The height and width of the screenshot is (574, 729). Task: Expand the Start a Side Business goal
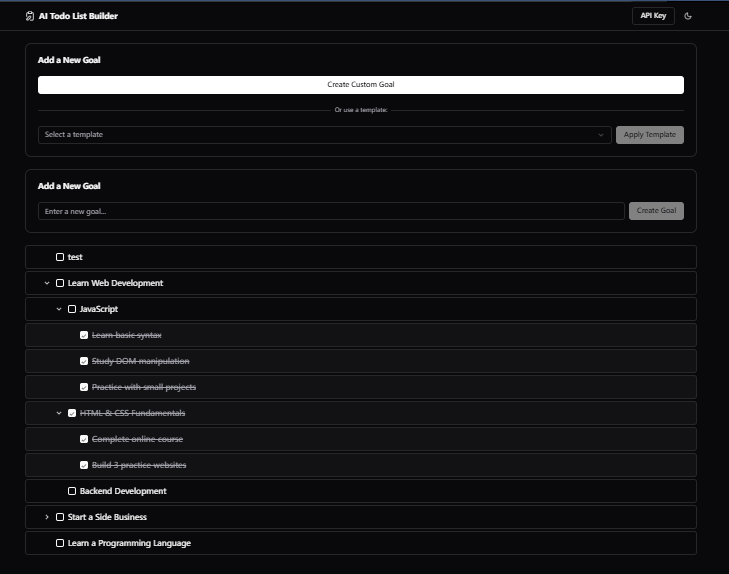[x=47, y=517]
